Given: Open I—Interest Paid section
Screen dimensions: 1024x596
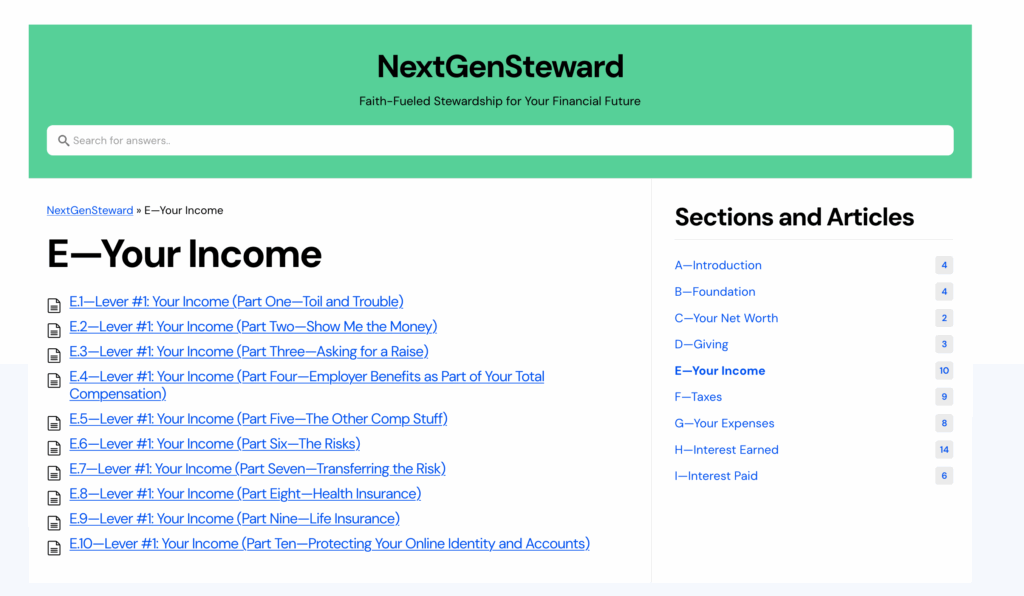Looking at the screenshot, I should pyautogui.click(x=716, y=476).
